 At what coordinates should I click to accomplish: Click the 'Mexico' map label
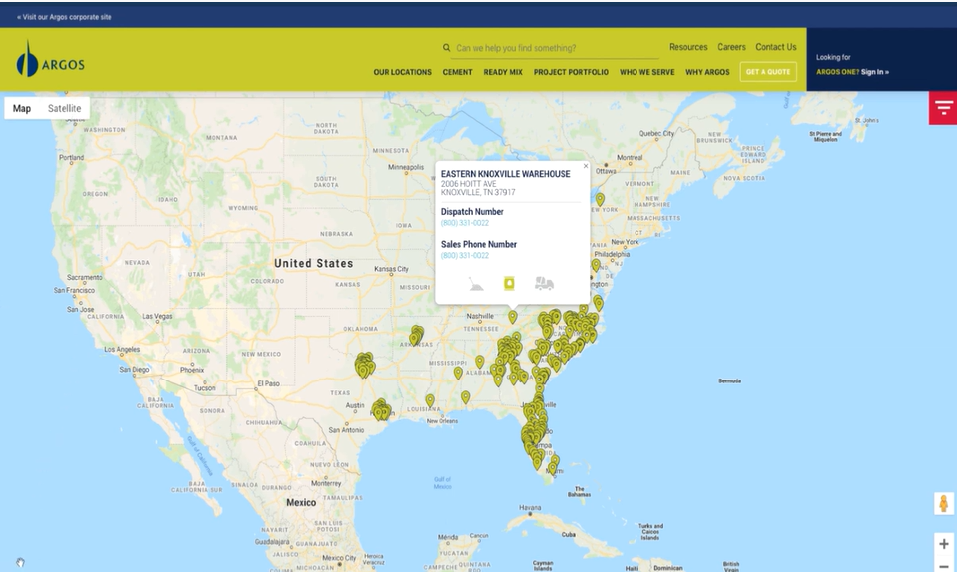click(301, 502)
